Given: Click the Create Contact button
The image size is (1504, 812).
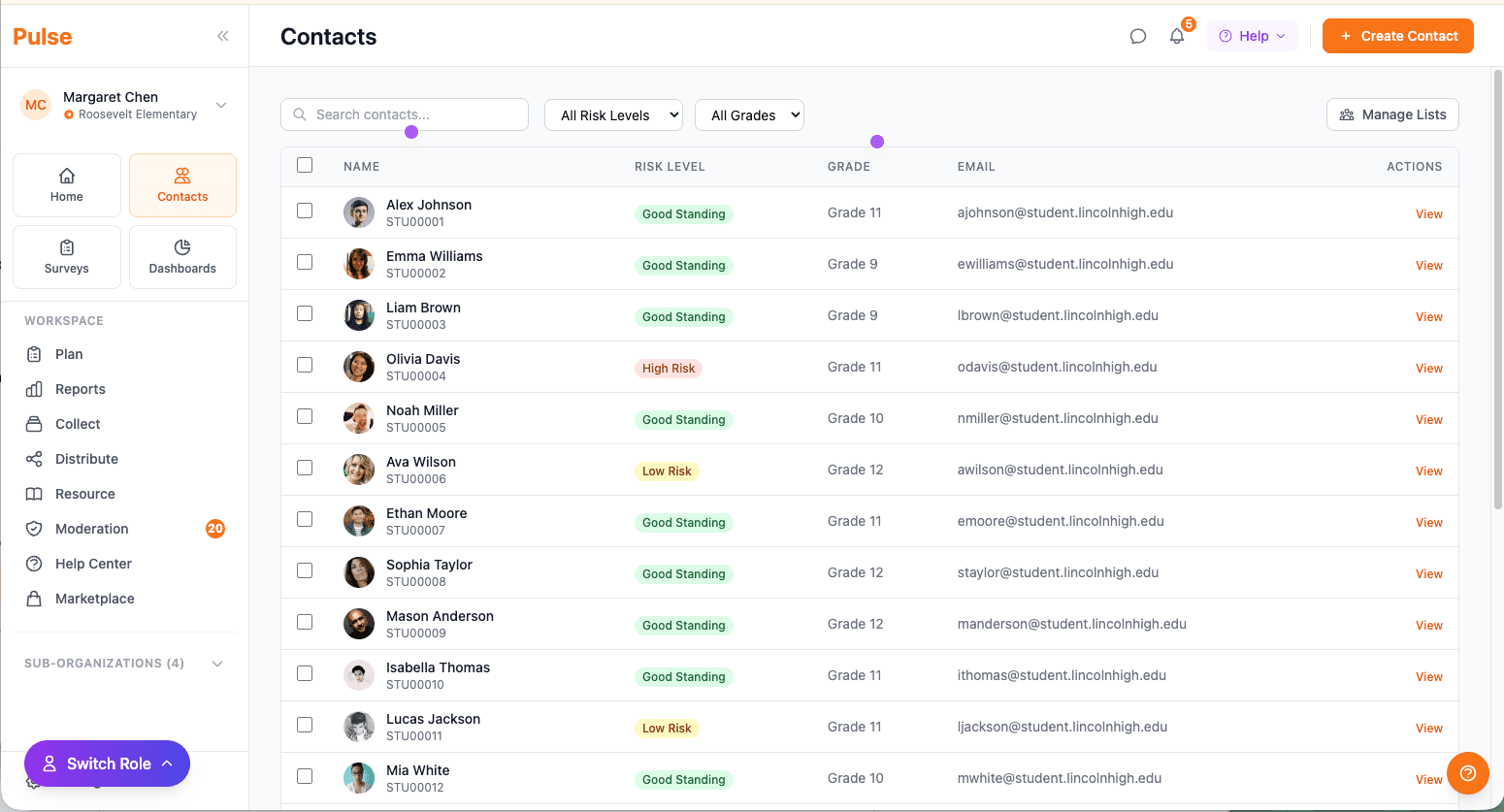Looking at the screenshot, I should pyautogui.click(x=1397, y=35).
